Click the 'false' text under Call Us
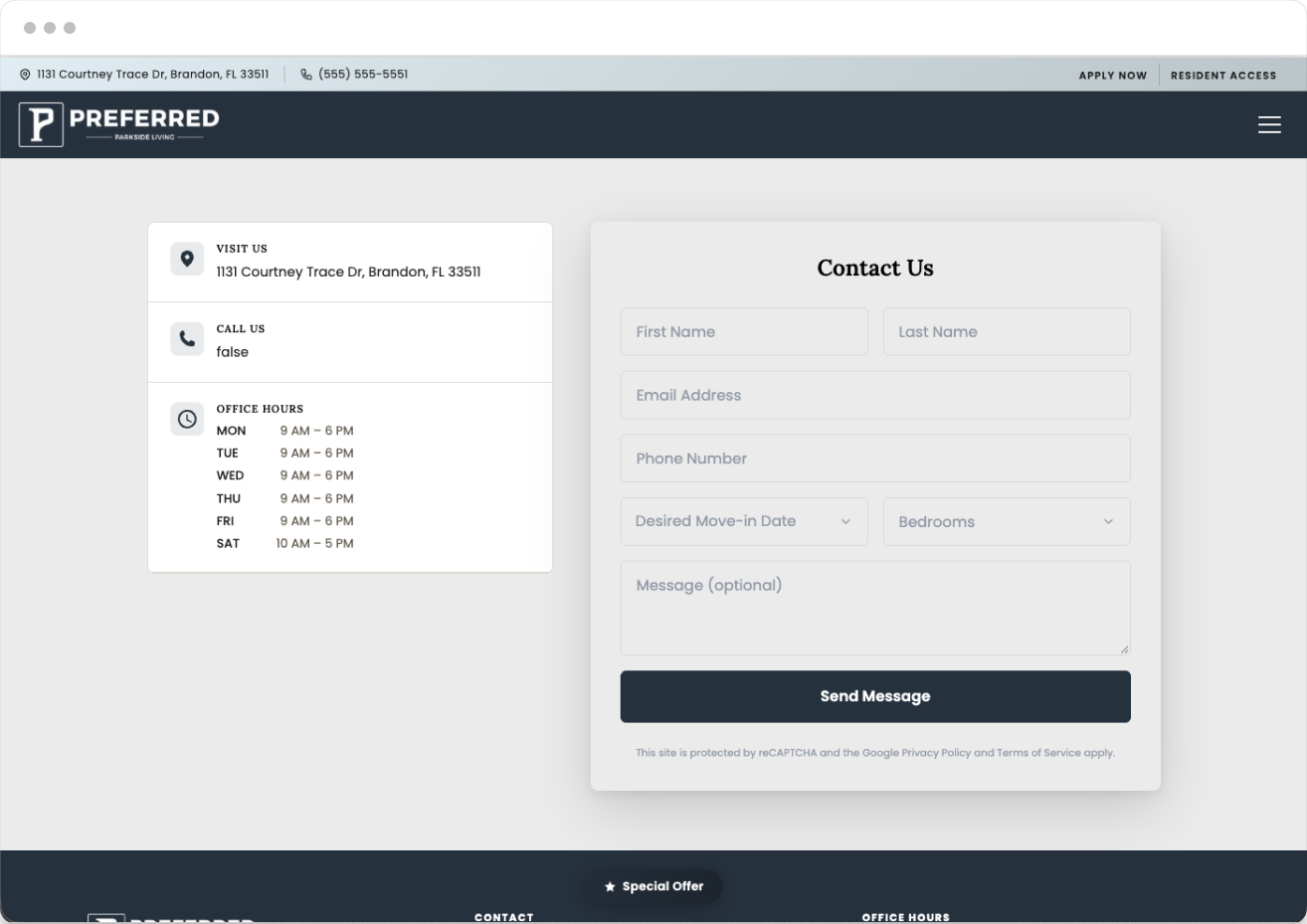1307x924 pixels. [233, 352]
